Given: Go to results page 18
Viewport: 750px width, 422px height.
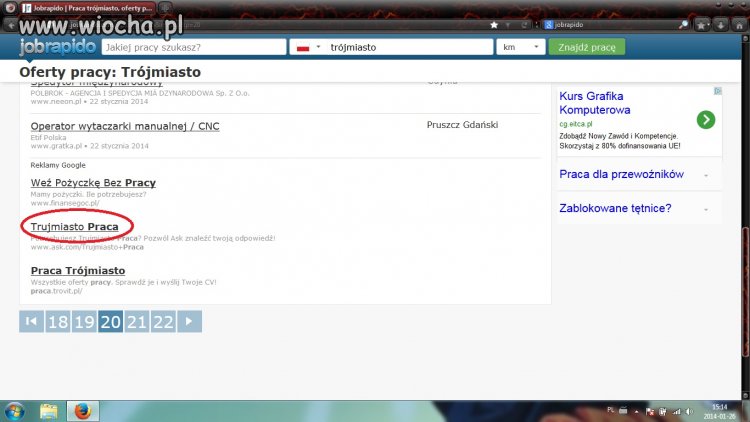Looking at the screenshot, I should click(58, 322).
